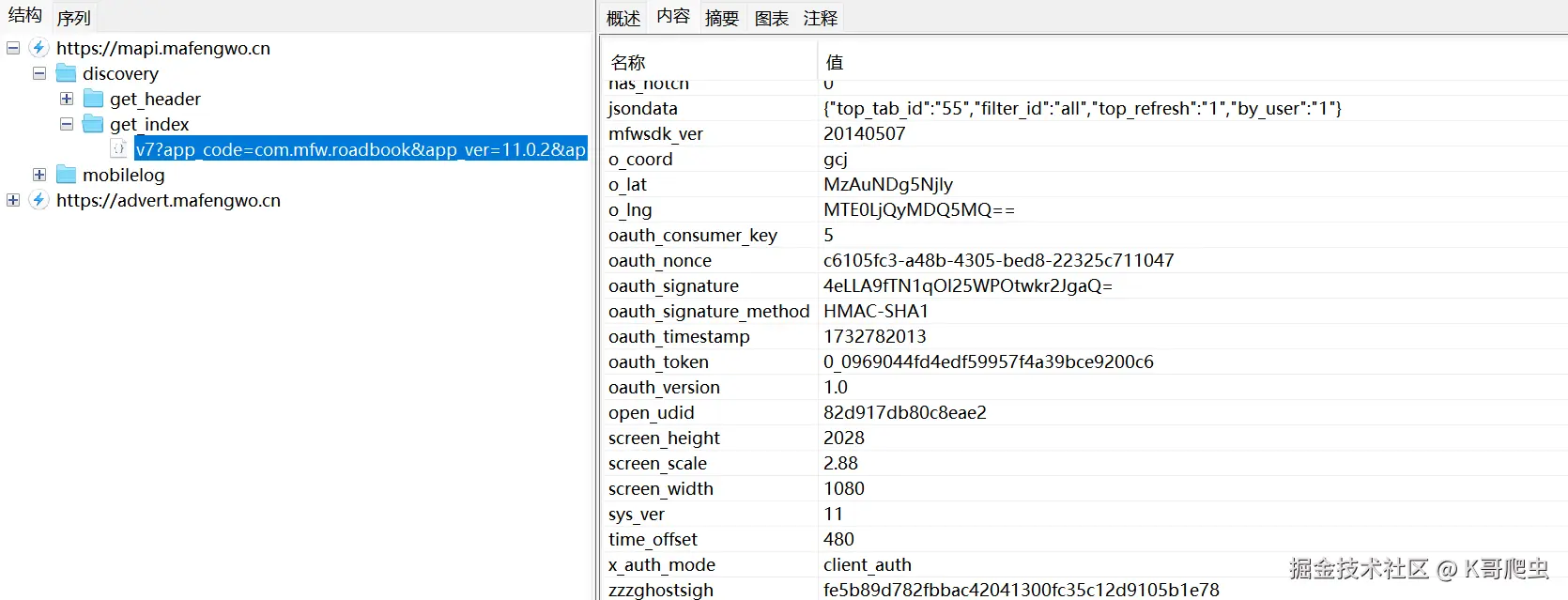Collapse the get_index folder node

(x=67, y=124)
